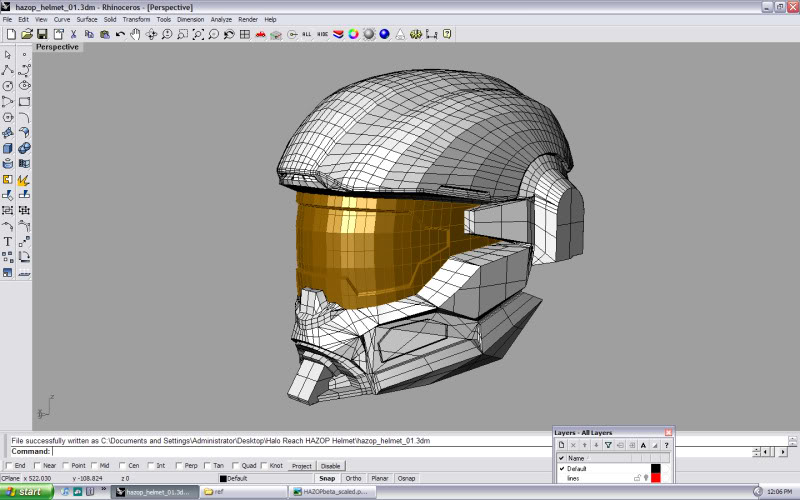Viewport: 800px width, 500px height.
Task: Toggle Snap in the status bar
Action: click(327, 478)
